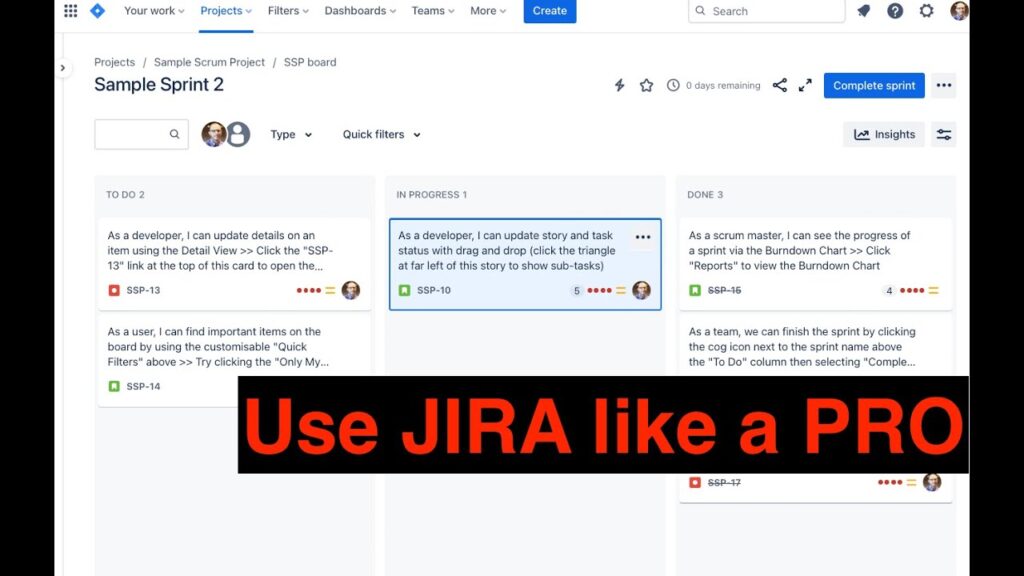Open the More menu
The image size is (1024, 576).
(x=488, y=10)
